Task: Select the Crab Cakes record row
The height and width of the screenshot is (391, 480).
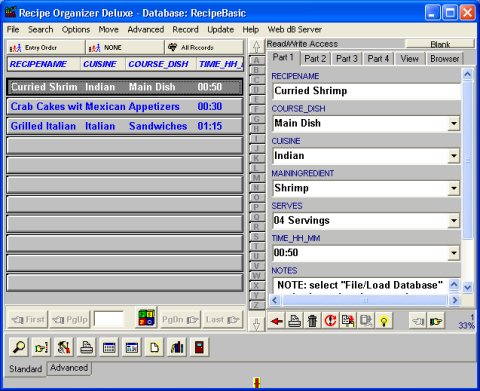Action: (125, 107)
